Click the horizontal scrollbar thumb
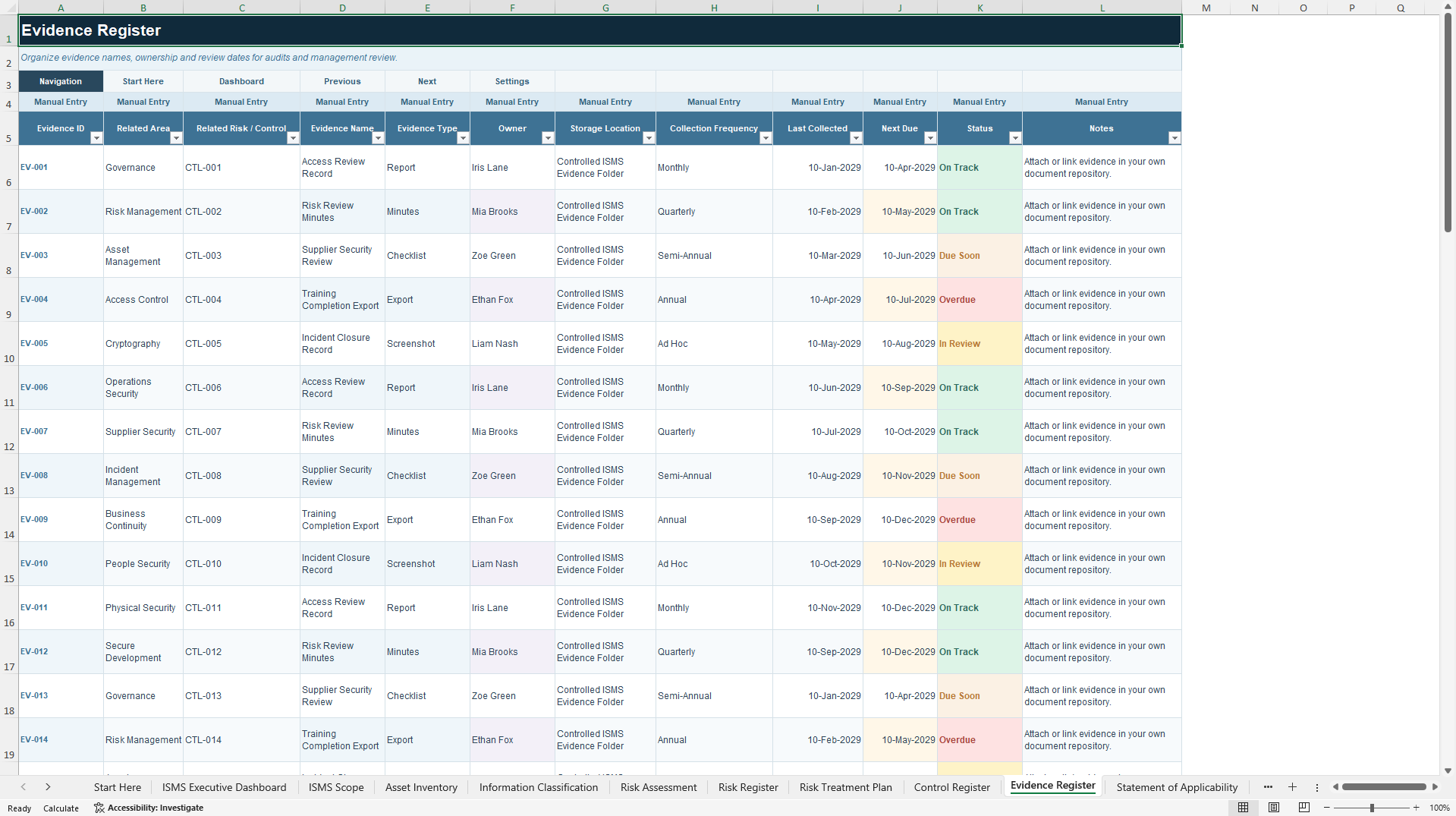 pos(1384,787)
